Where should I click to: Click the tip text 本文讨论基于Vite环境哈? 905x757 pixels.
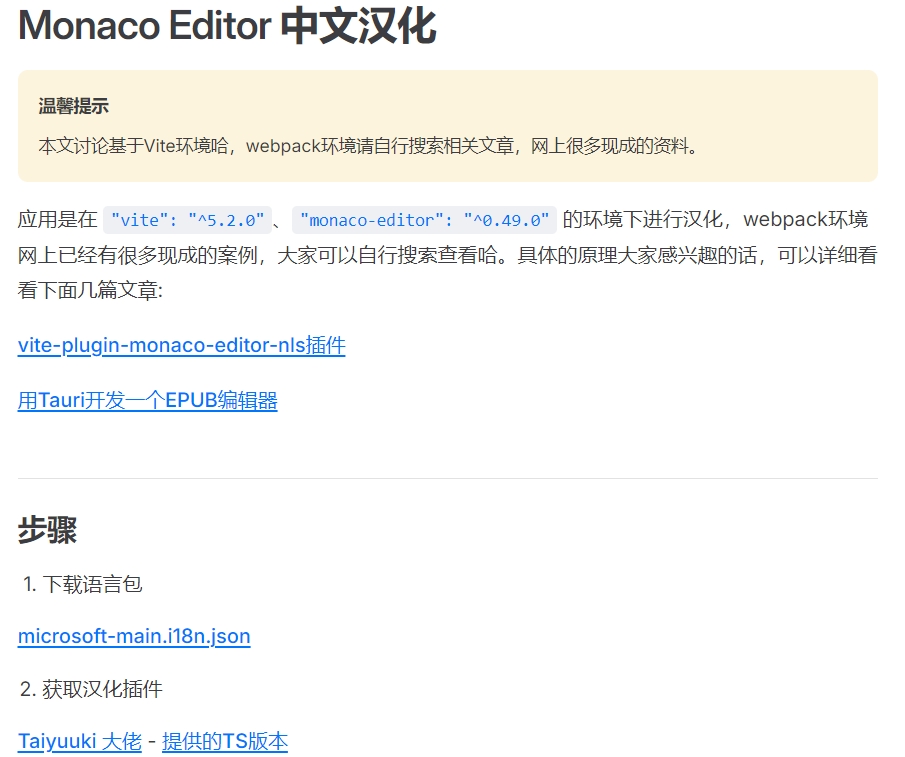(133, 146)
